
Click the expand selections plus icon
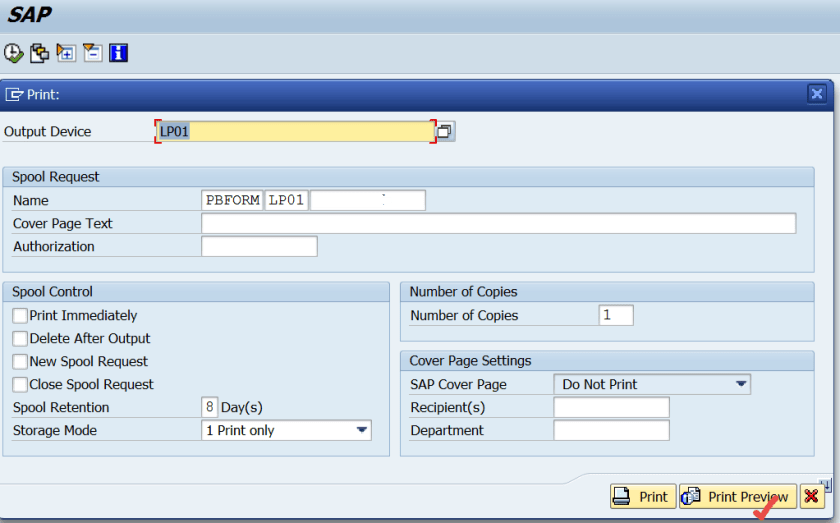click(66, 53)
